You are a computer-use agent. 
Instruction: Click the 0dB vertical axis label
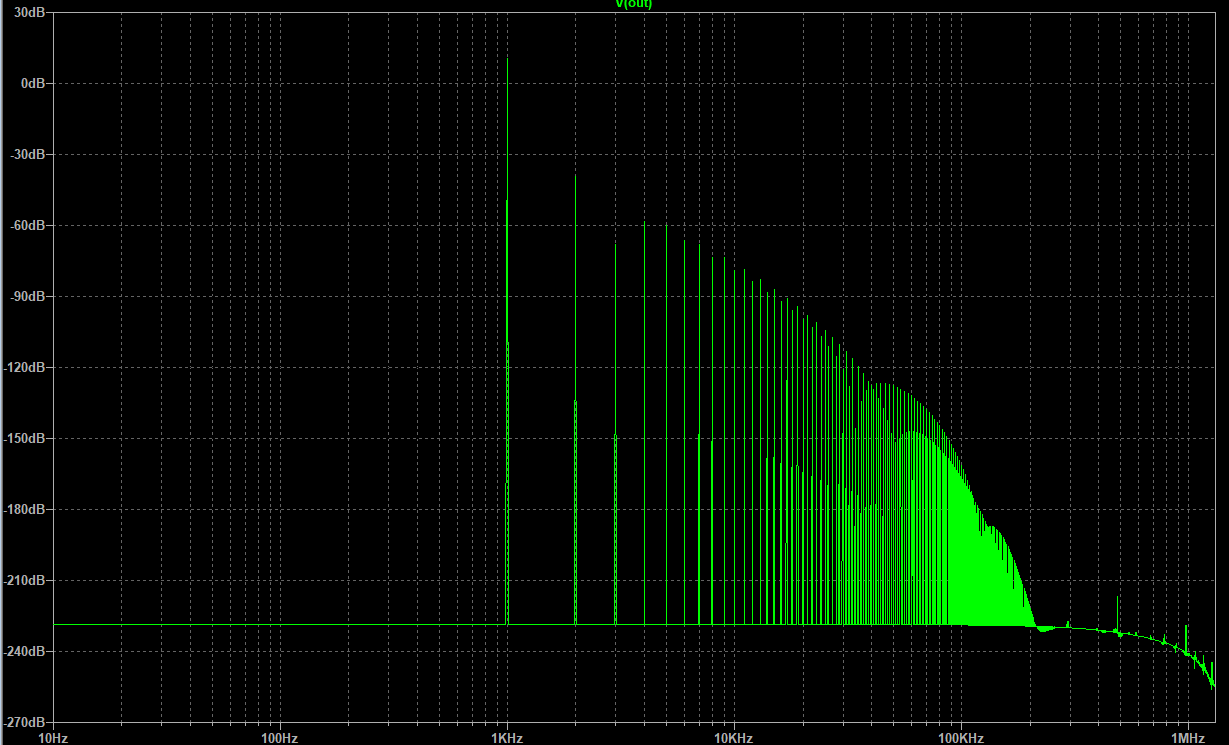point(35,84)
